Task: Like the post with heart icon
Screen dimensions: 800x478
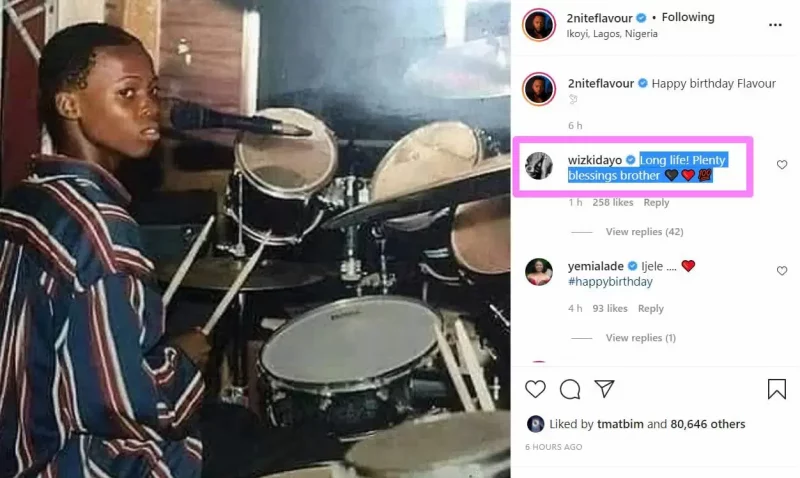Action: click(535, 389)
